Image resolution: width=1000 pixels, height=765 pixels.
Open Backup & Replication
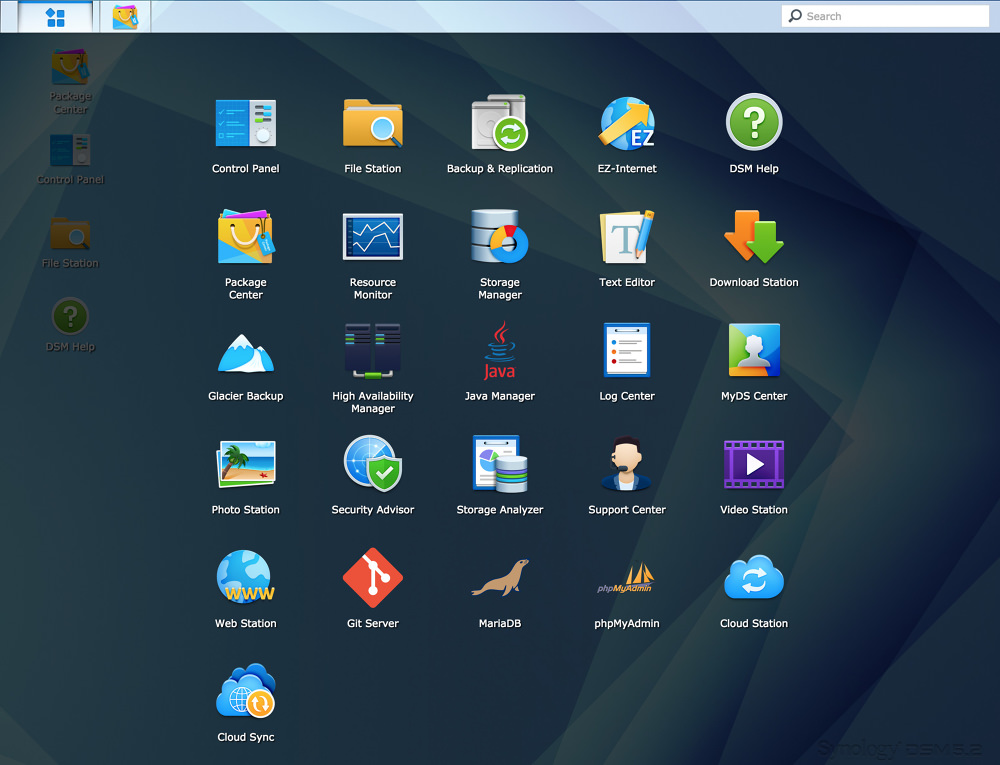tap(499, 124)
